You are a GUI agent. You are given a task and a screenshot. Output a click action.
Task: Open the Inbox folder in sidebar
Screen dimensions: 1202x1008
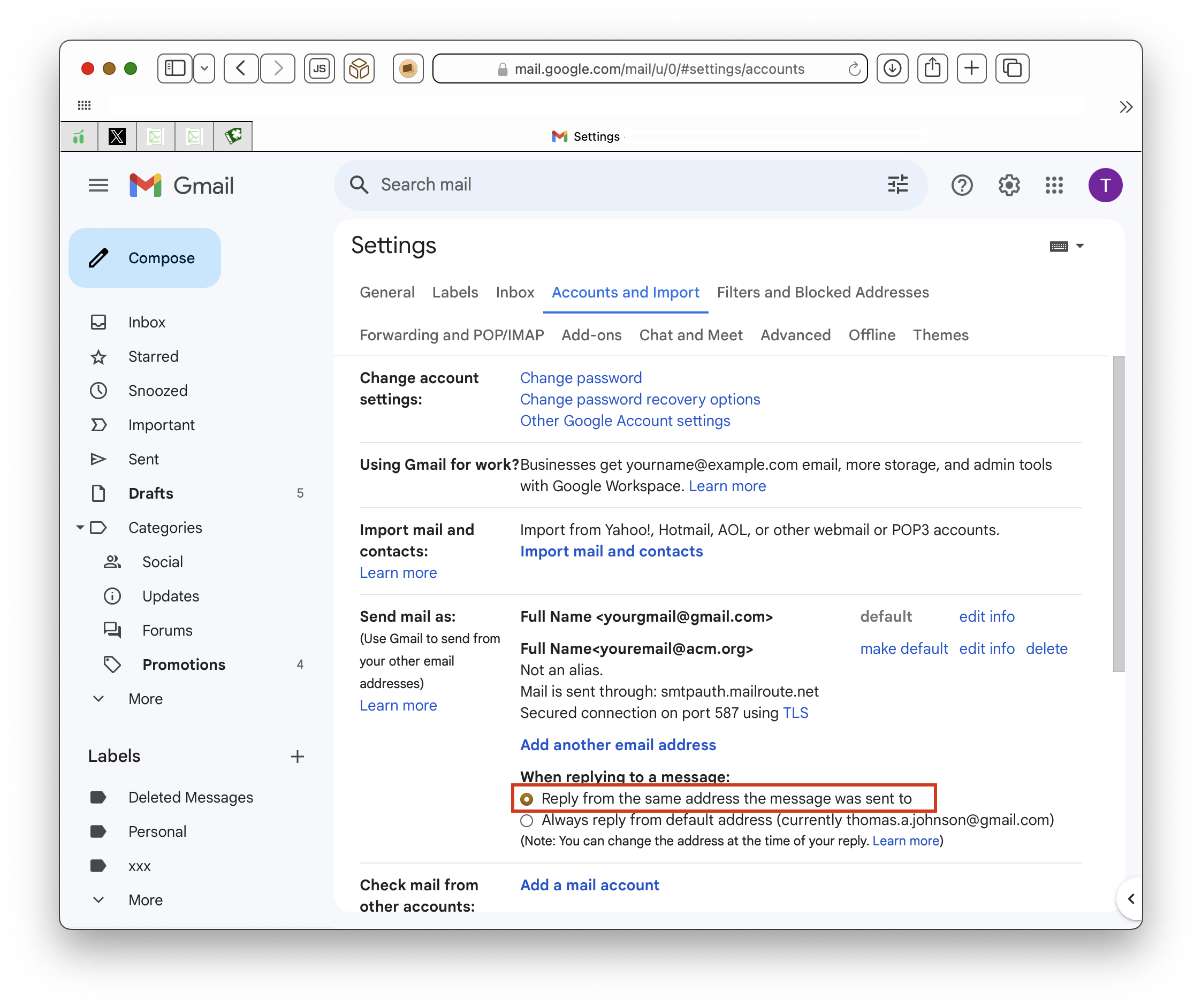tap(146, 322)
